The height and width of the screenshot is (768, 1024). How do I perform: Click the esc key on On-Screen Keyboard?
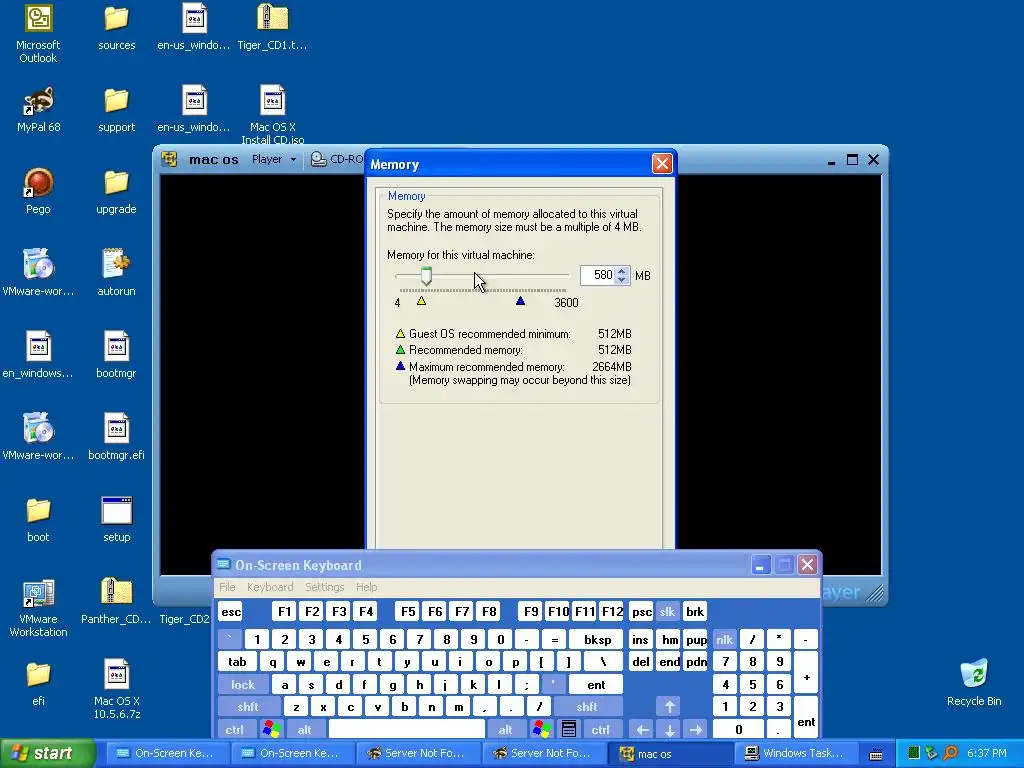[231, 611]
